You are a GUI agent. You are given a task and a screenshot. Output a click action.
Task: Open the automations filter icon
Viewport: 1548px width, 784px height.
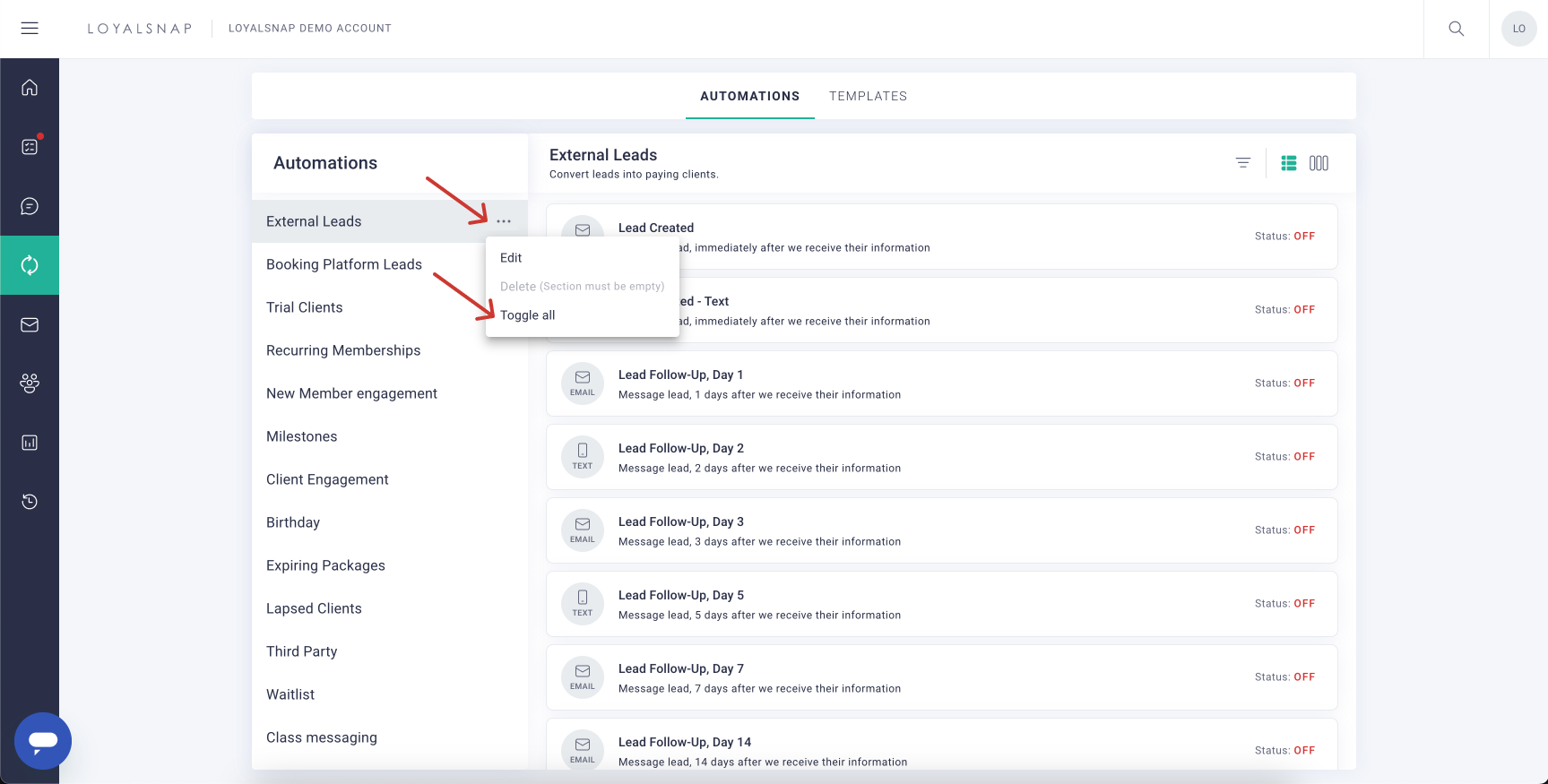point(1243,163)
